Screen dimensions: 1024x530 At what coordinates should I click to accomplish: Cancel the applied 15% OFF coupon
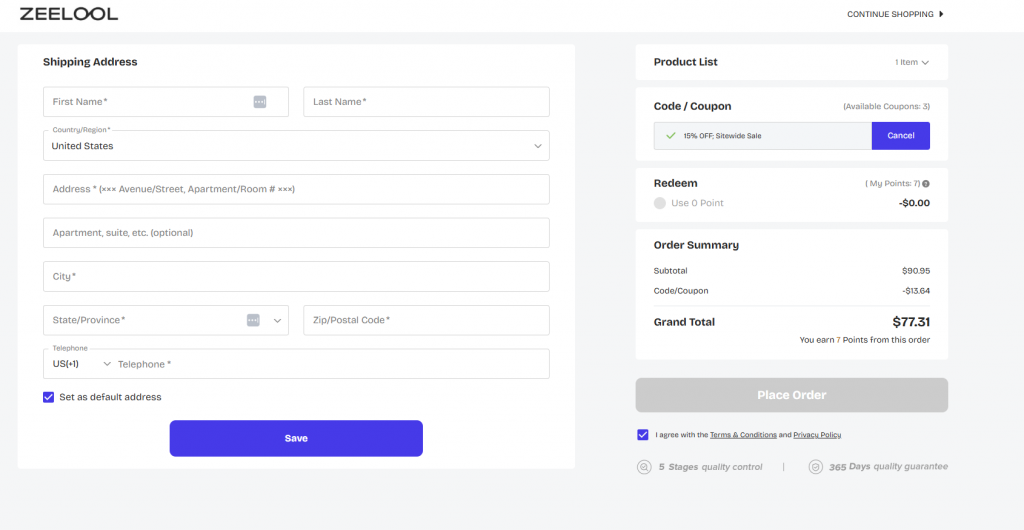900,136
